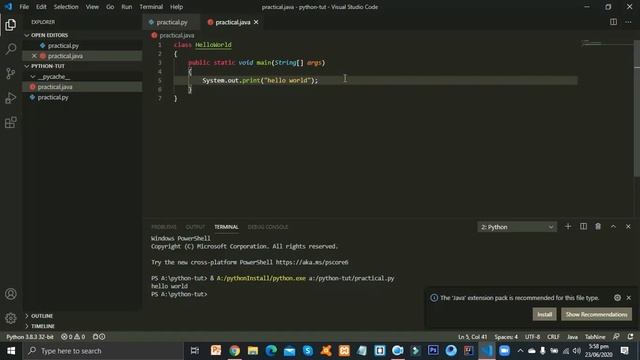Switch to the practical.py editor tab
This screenshot has height=360, width=640.
pyautogui.click(x=171, y=22)
